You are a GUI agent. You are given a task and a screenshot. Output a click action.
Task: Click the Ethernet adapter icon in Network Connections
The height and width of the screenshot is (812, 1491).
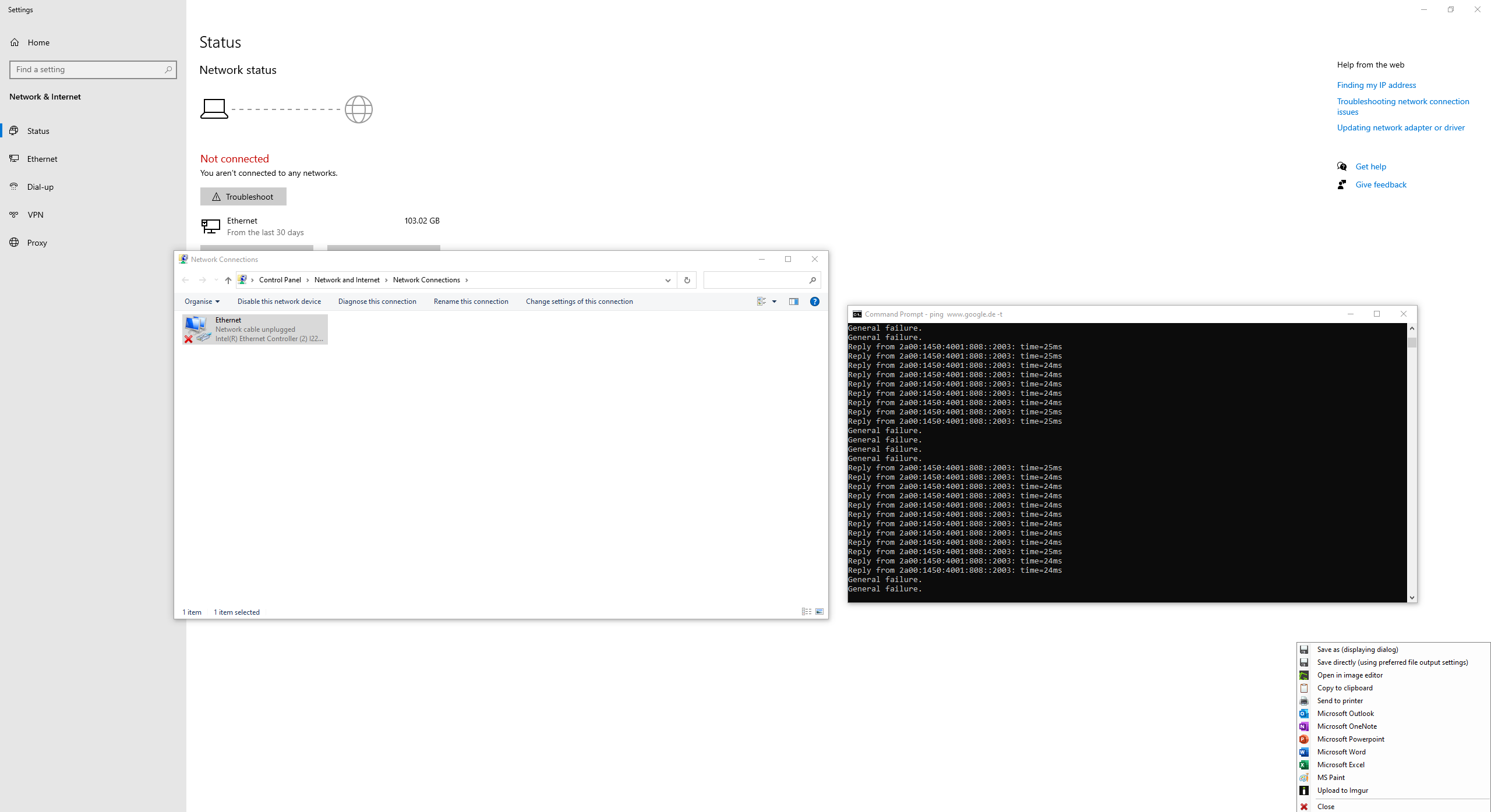point(196,329)
